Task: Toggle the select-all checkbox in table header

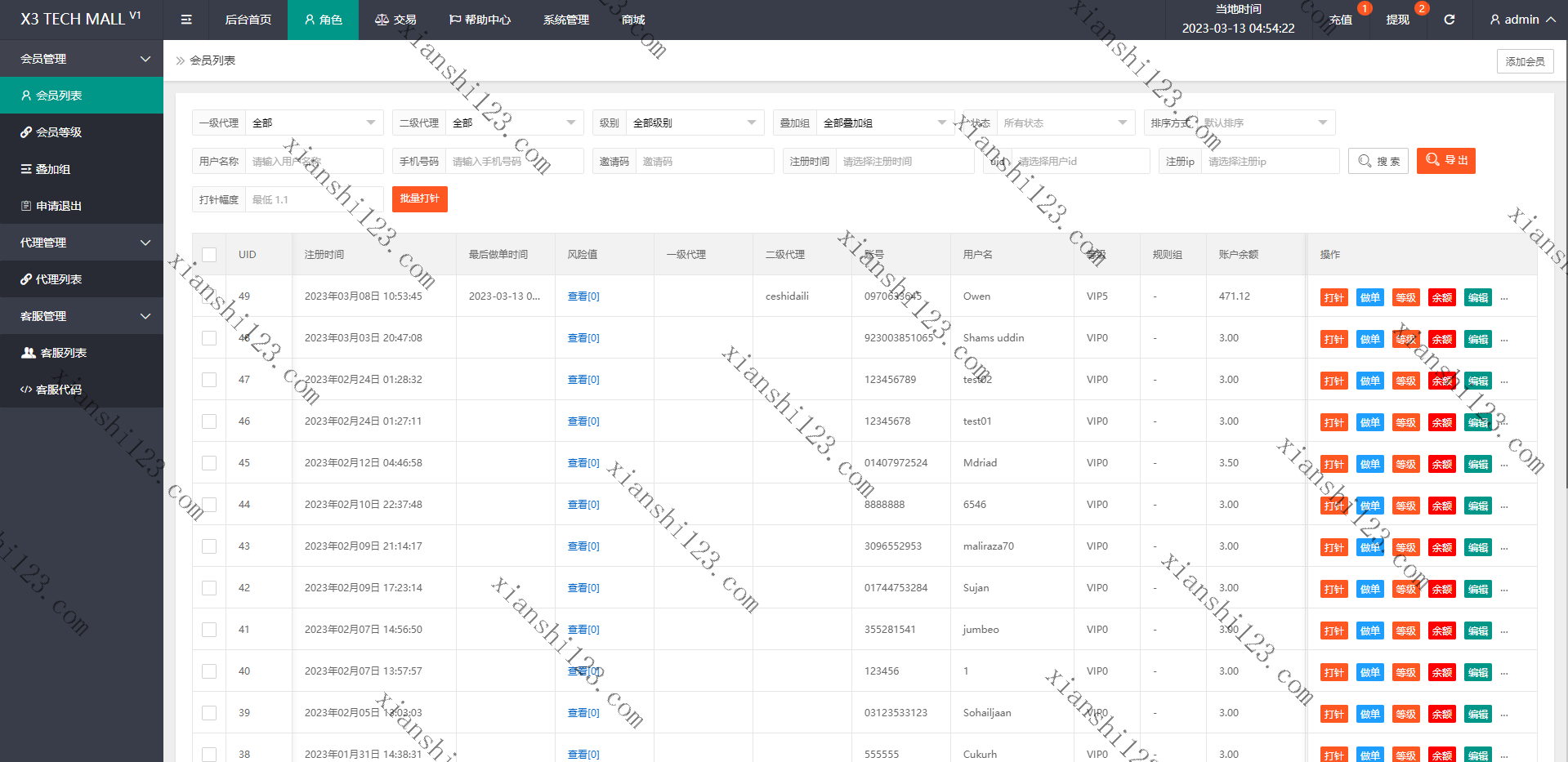Action: click(209, 255)
